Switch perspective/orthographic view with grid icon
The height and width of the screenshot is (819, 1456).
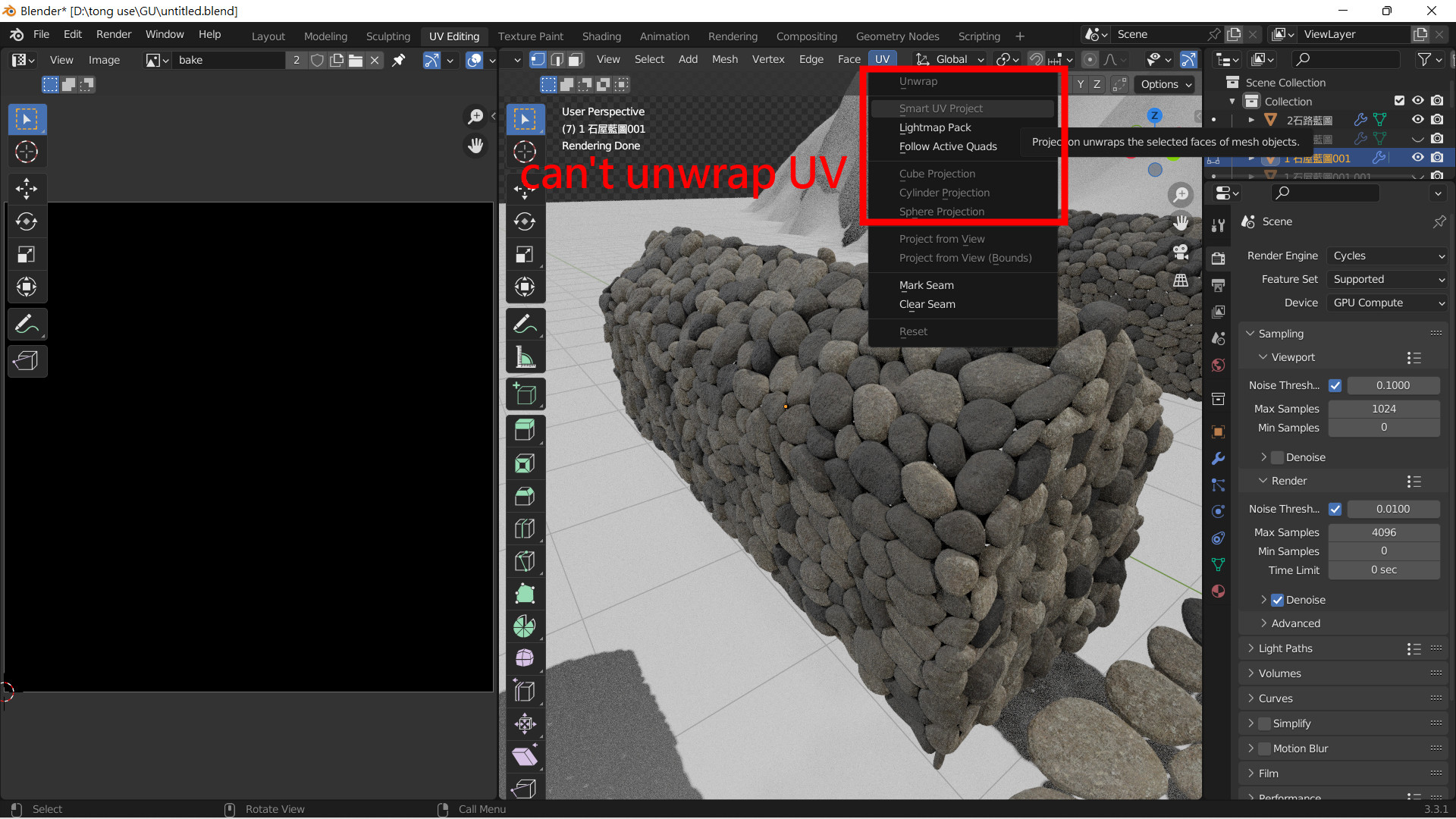[x=1181, y=281]
